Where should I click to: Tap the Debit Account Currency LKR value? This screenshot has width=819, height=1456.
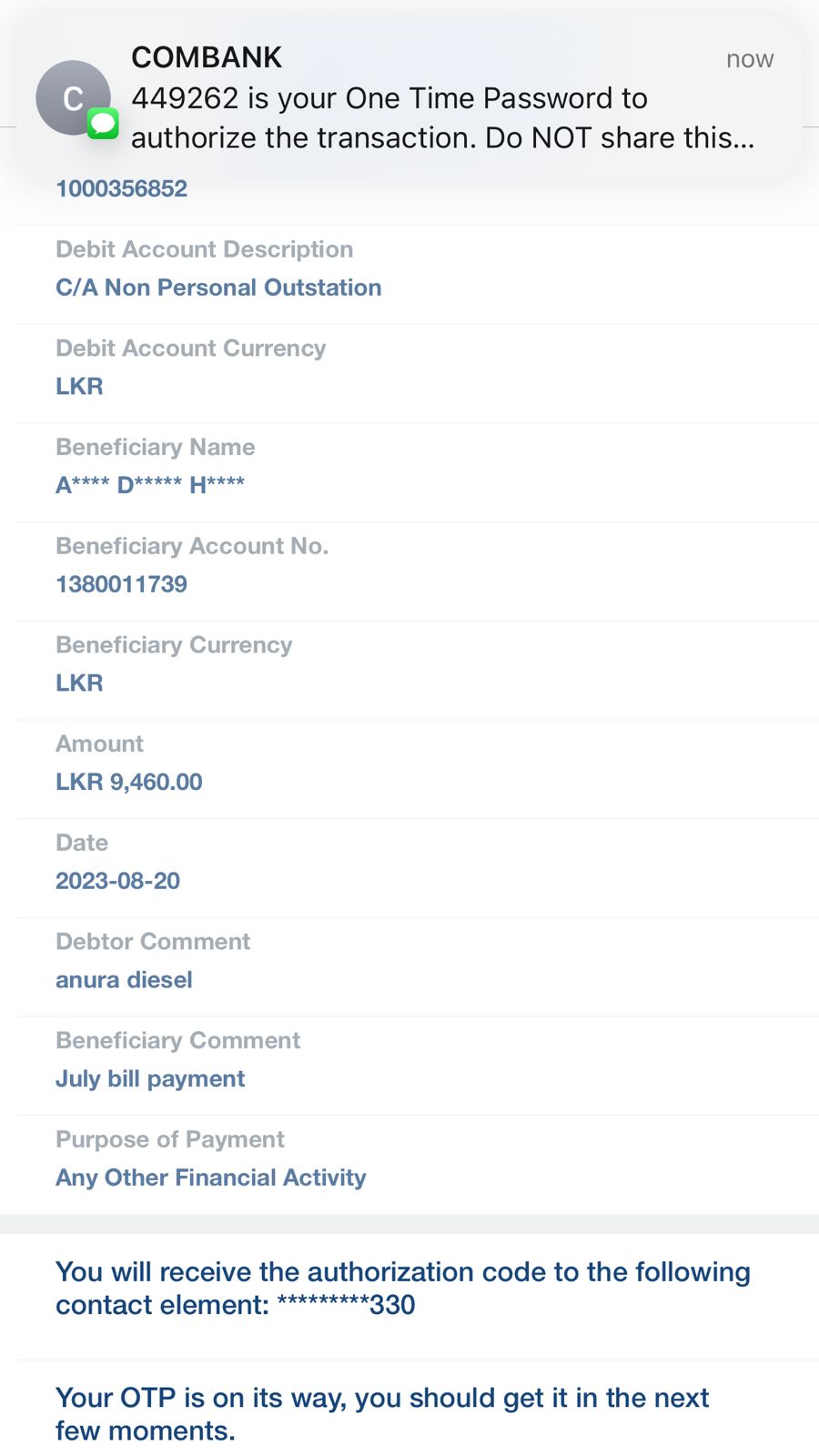click(x=79, y=386)
